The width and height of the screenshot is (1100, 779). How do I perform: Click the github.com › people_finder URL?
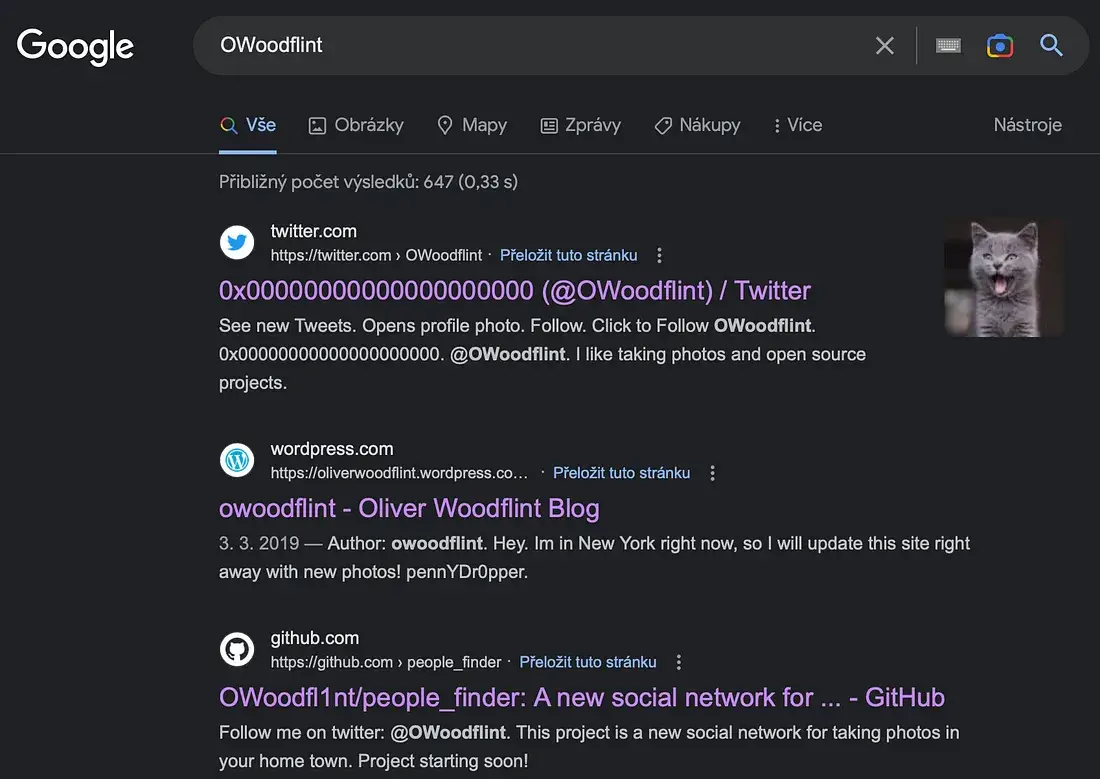(x=386, y=662)
